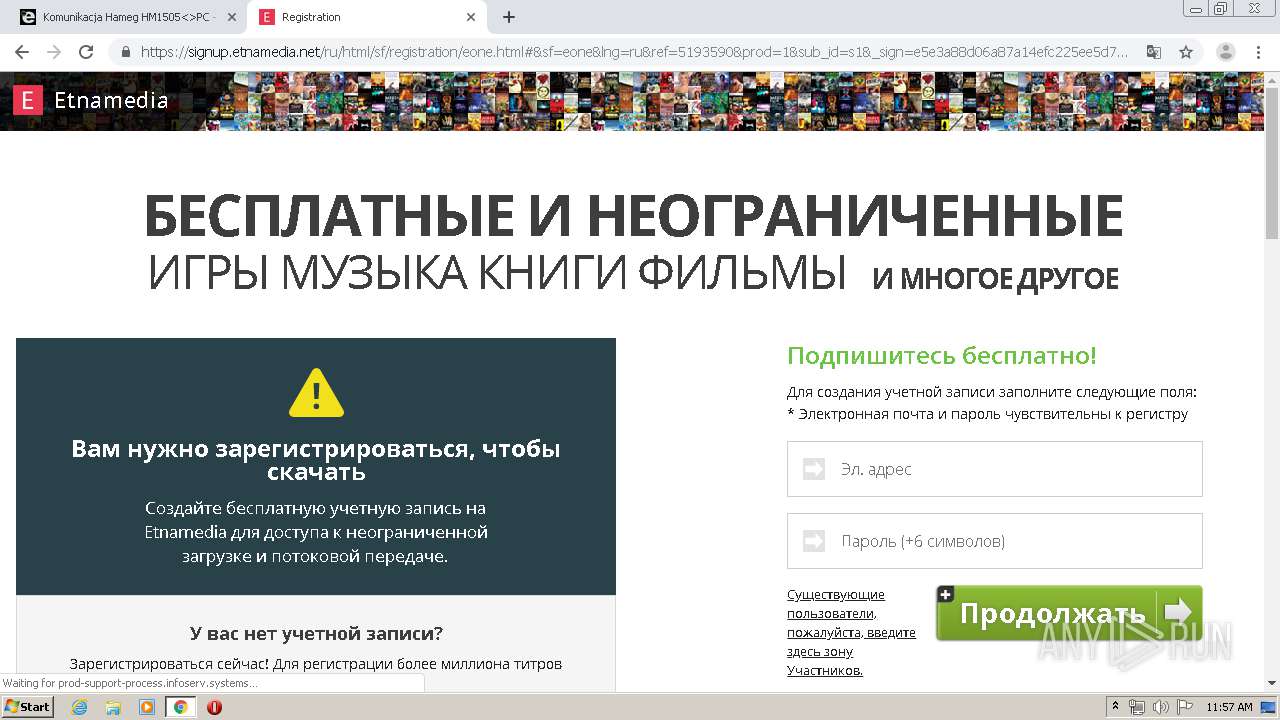
Task: Click the scrollbar up arrow
Action: coord(1272,79)
